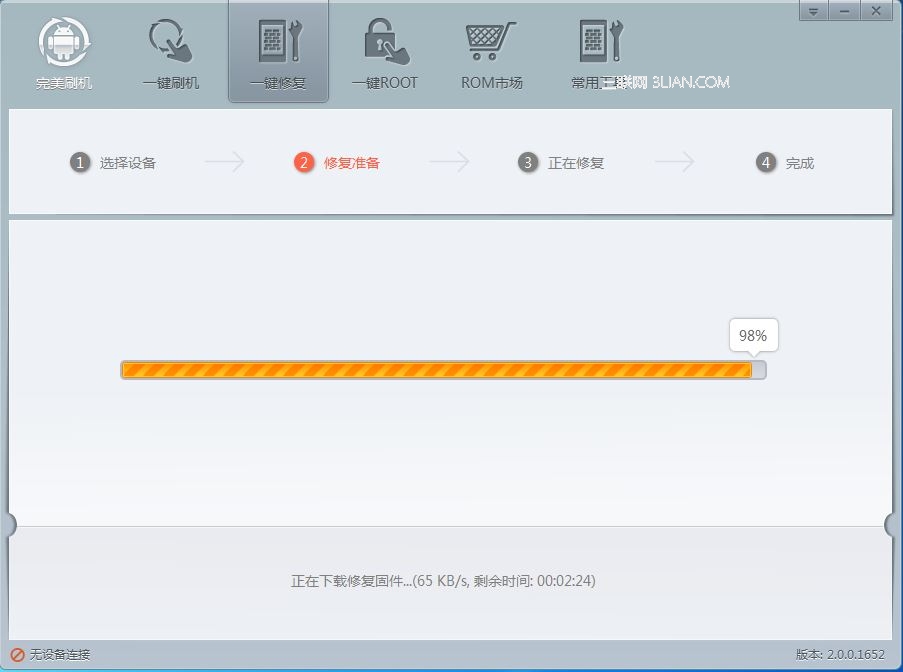Launch the 一键ROOT unlock tool
Viewport: 903px width, 672px height.
click(x=385, y=54)
